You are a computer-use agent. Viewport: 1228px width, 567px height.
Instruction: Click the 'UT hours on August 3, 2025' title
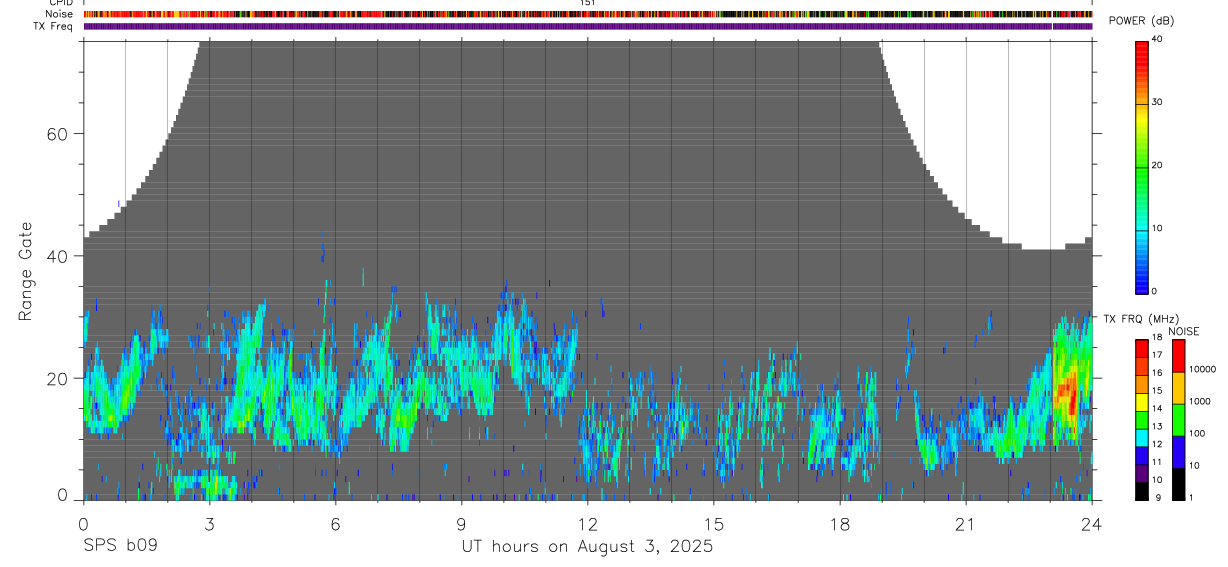coord(587,547)
